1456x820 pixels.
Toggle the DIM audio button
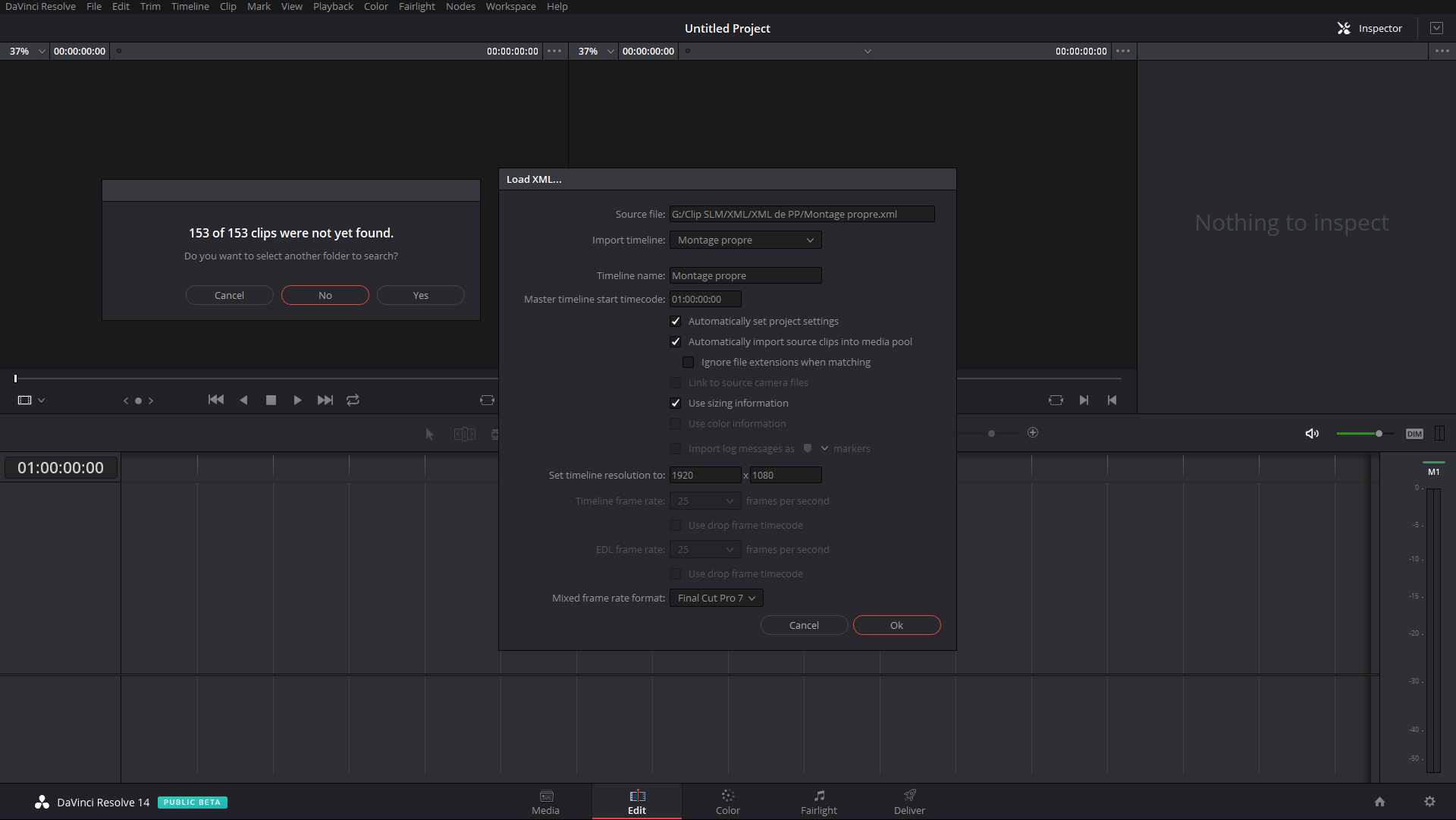tap(1414, 433)
